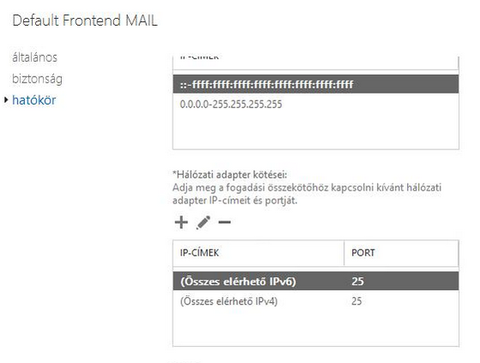Click the Default Frontend MAIL title
The height and width of the screenshot is (363, 480).
pos(85,20)
